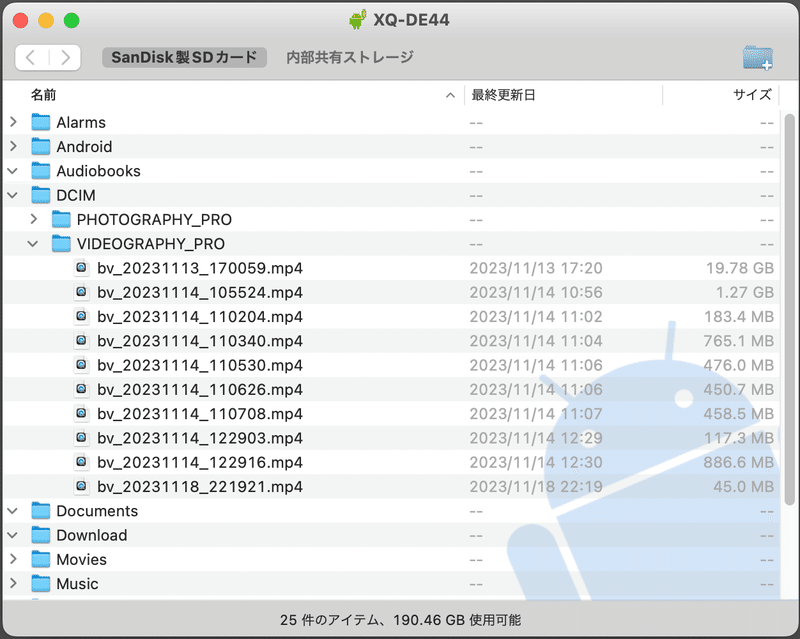Expand the Movies folder chevron
This screenshot has width=800, height=639.
[x=13, y=559]
